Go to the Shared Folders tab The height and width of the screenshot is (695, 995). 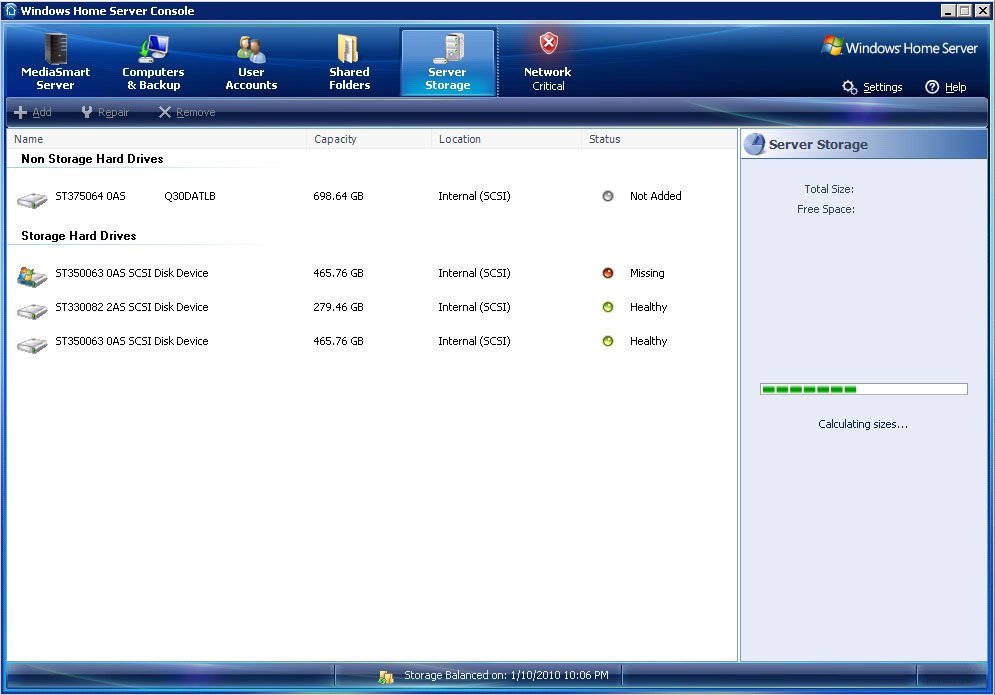coord(349,62)
